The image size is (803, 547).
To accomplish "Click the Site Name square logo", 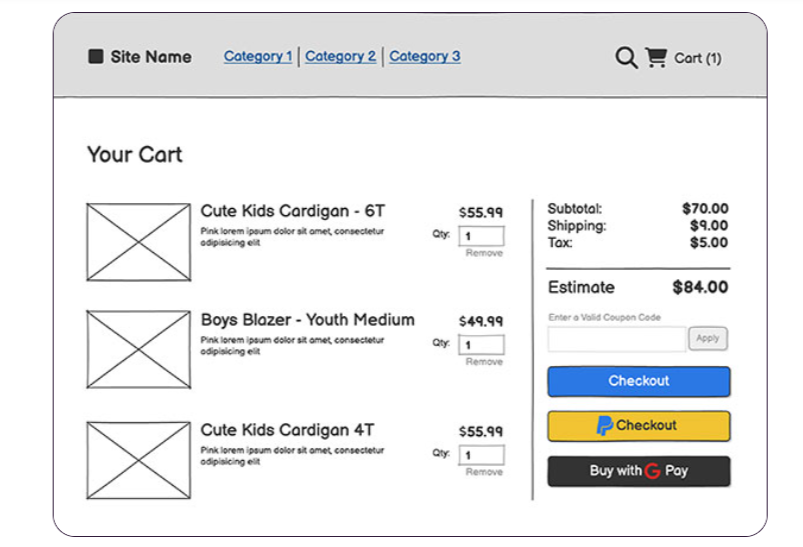I will point(96,57).
